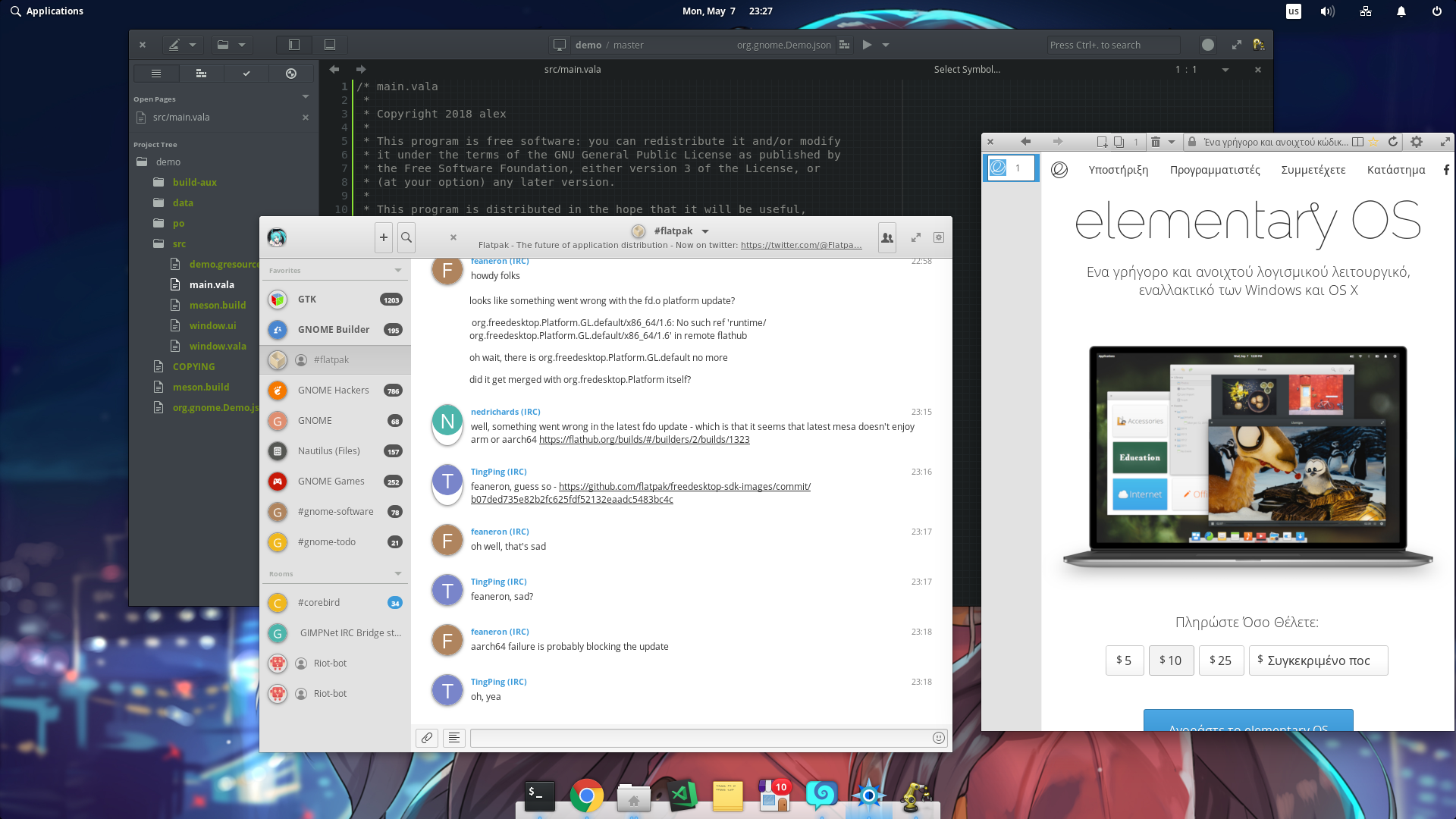Close src/main.vala in Open Pages
This screenshot has height=819, width=1456.
306,118
